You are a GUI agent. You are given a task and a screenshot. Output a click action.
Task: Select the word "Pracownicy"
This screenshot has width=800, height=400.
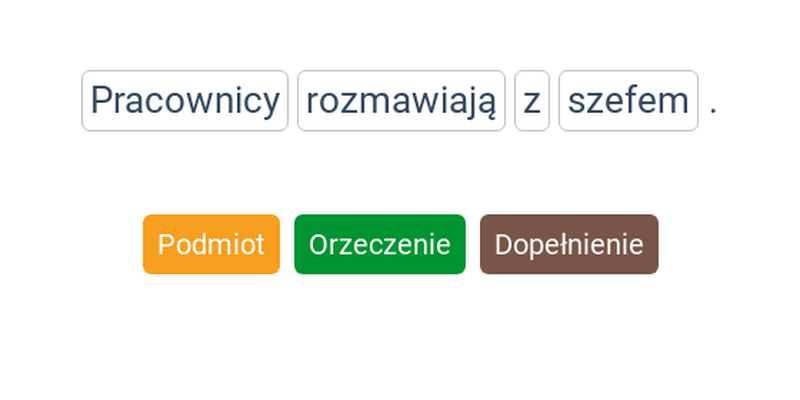185,101
